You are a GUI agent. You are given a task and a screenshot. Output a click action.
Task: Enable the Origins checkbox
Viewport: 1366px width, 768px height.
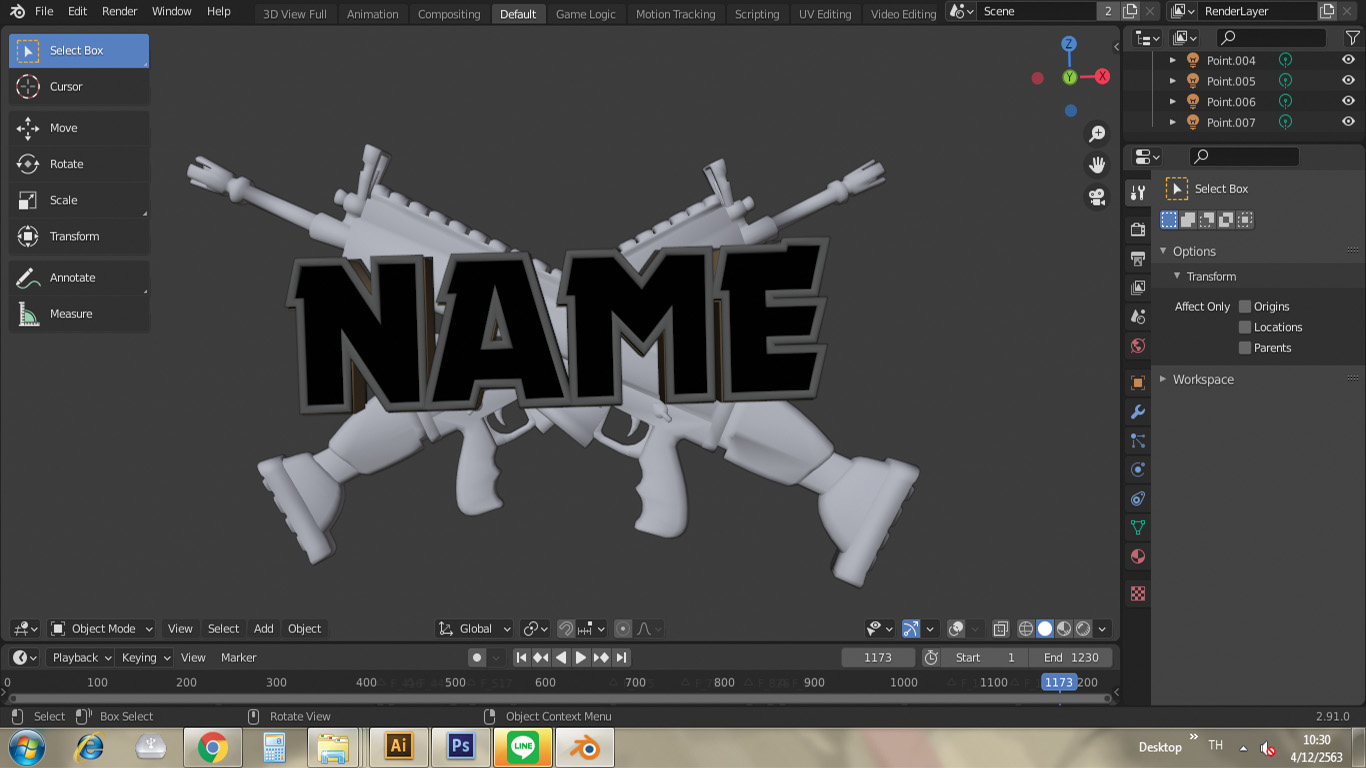point(1245,307)
